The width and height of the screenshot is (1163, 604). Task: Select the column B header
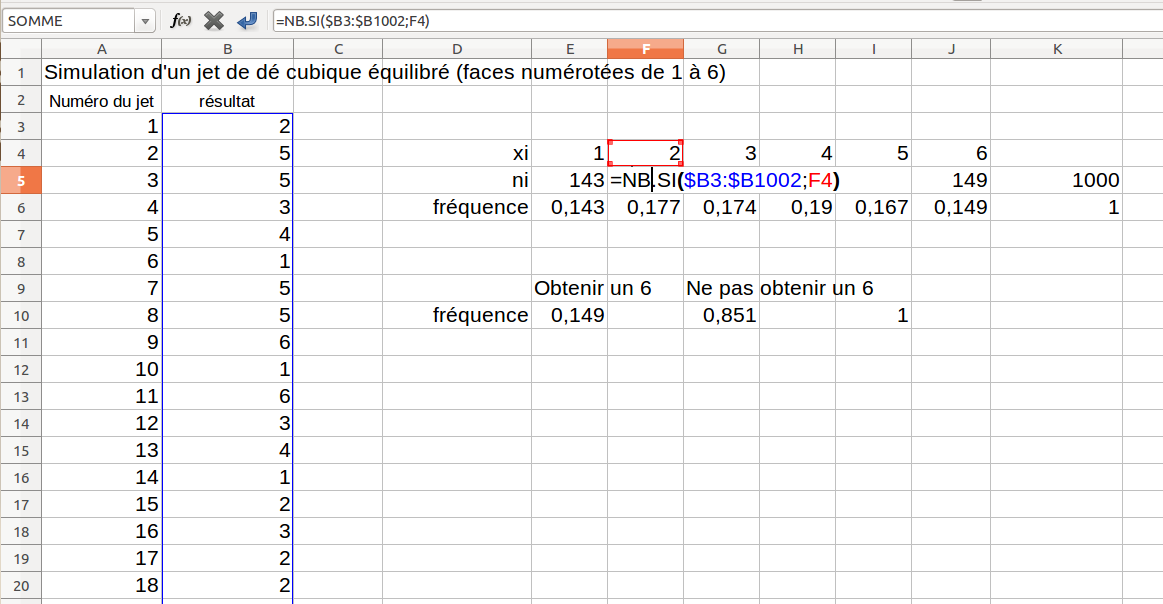(227, 49)
